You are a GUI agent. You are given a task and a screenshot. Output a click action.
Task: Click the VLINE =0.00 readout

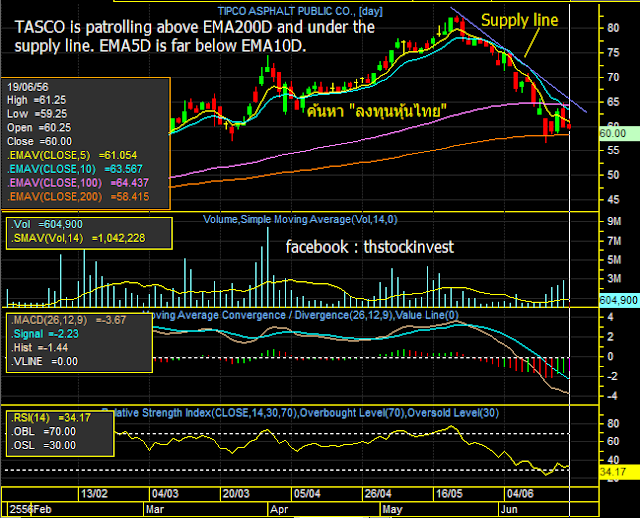[x=44, y=362]
